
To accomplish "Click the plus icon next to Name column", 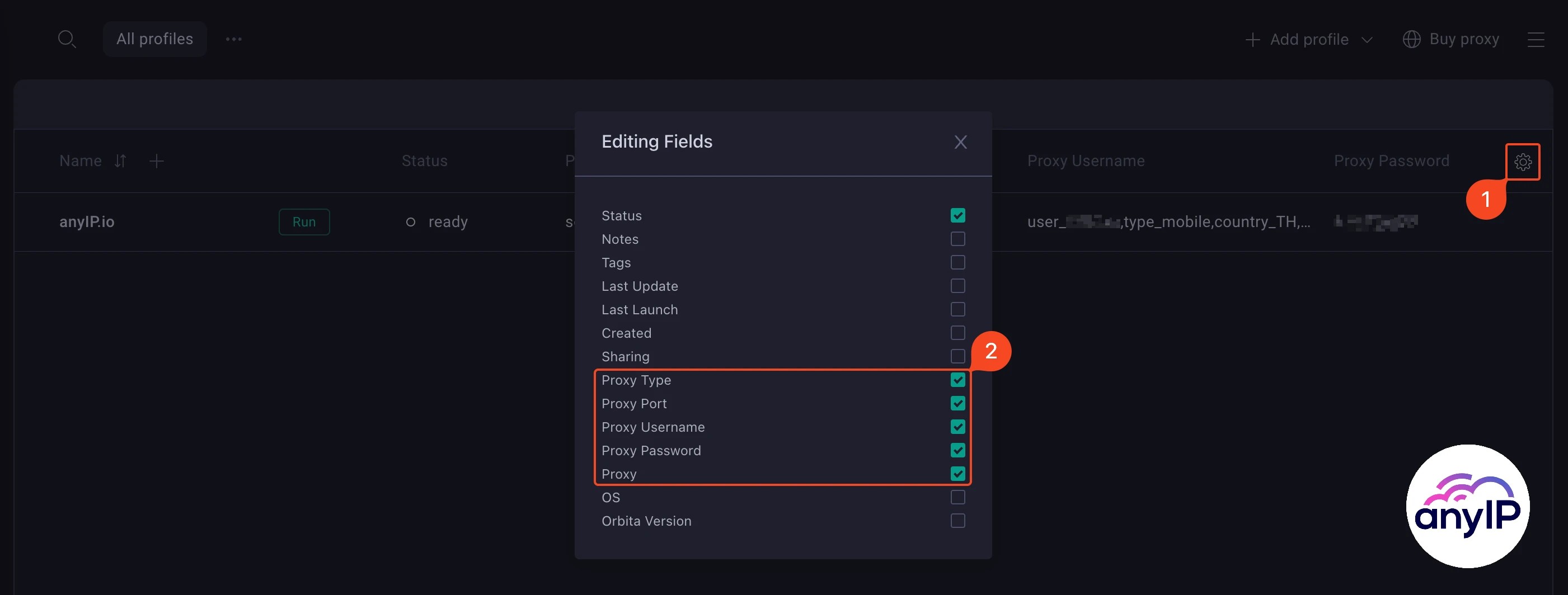I will (x=157, y=160).
